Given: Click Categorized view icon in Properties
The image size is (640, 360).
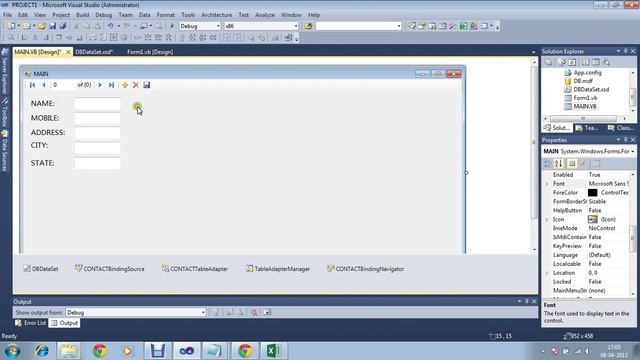Looking at the screenshot, I should (x=547, y=164).
